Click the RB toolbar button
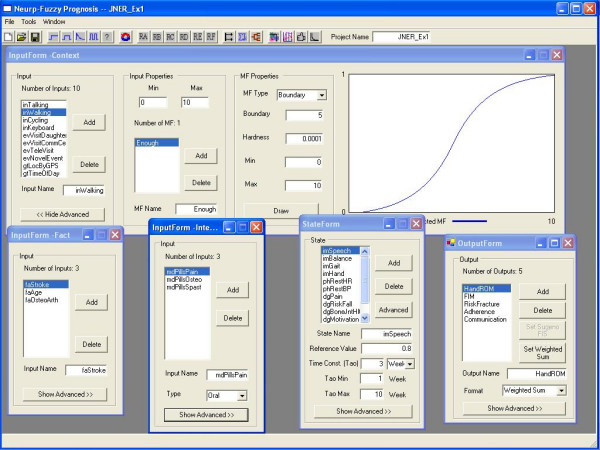600x450 pixels. pyautogui.click(x=157, y=37)
